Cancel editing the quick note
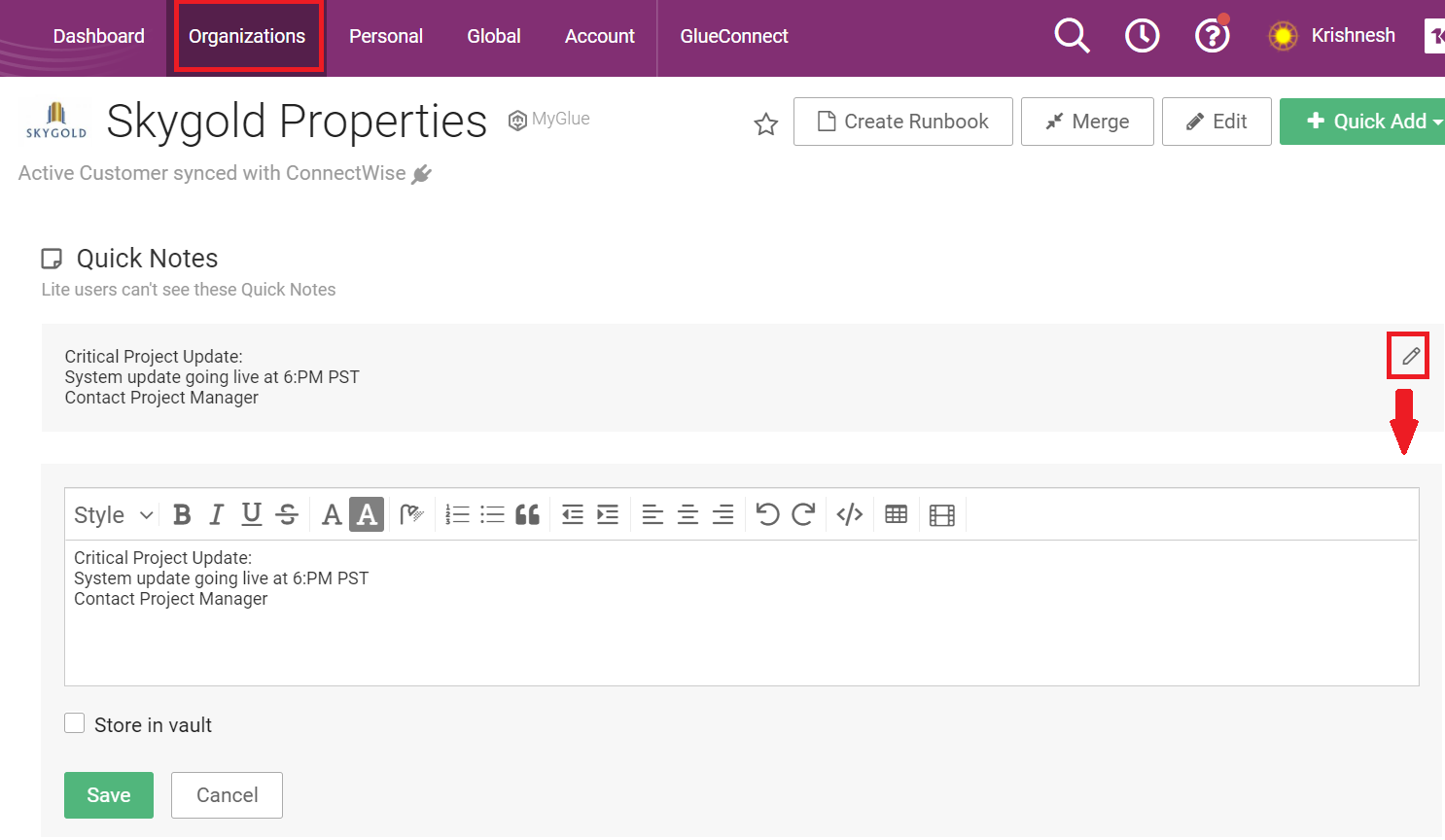Screen dimensions: 1445x840 pyautogui.click(x=227, y=795)
